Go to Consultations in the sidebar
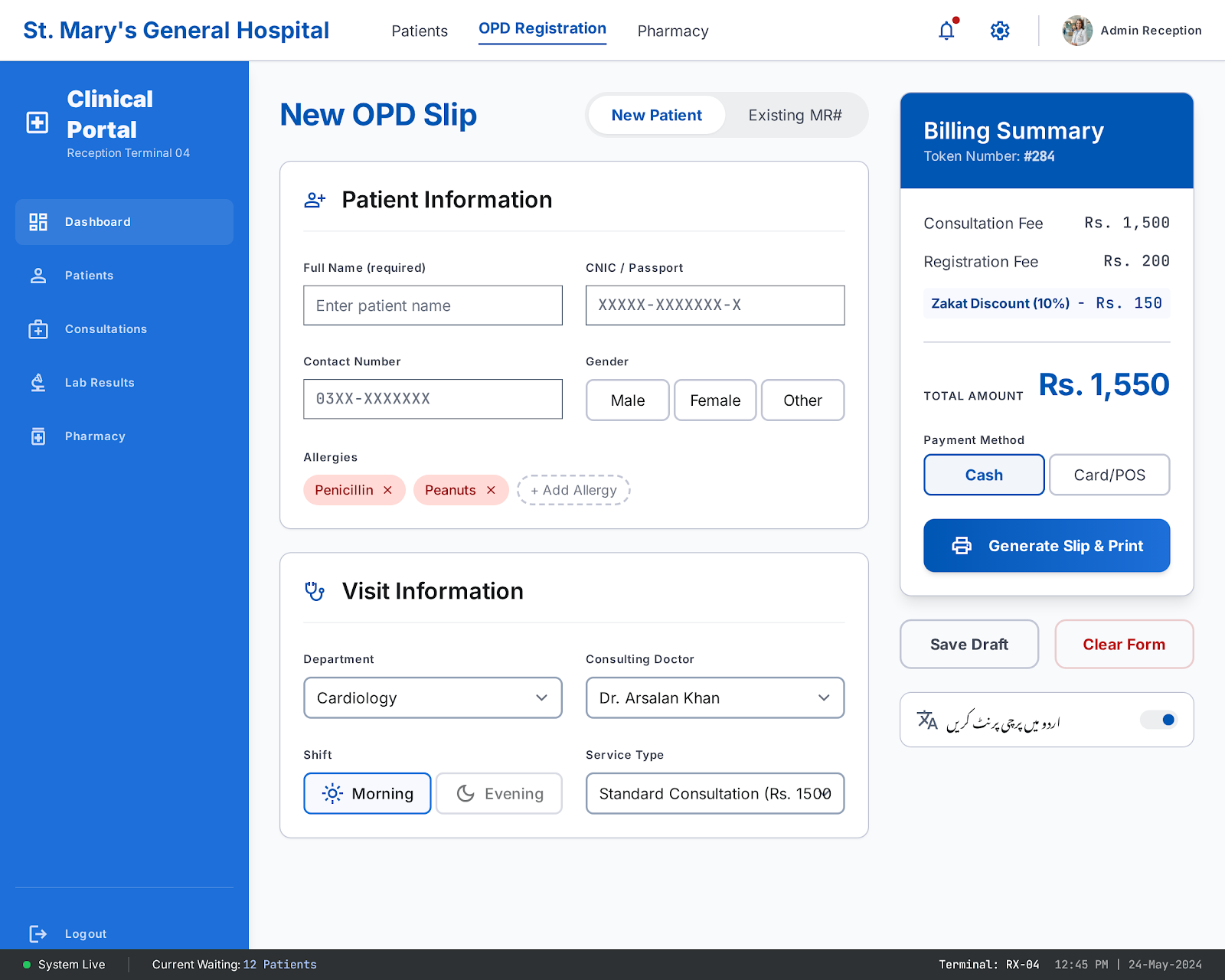The image size is (1225, 980). pos(124,329)
